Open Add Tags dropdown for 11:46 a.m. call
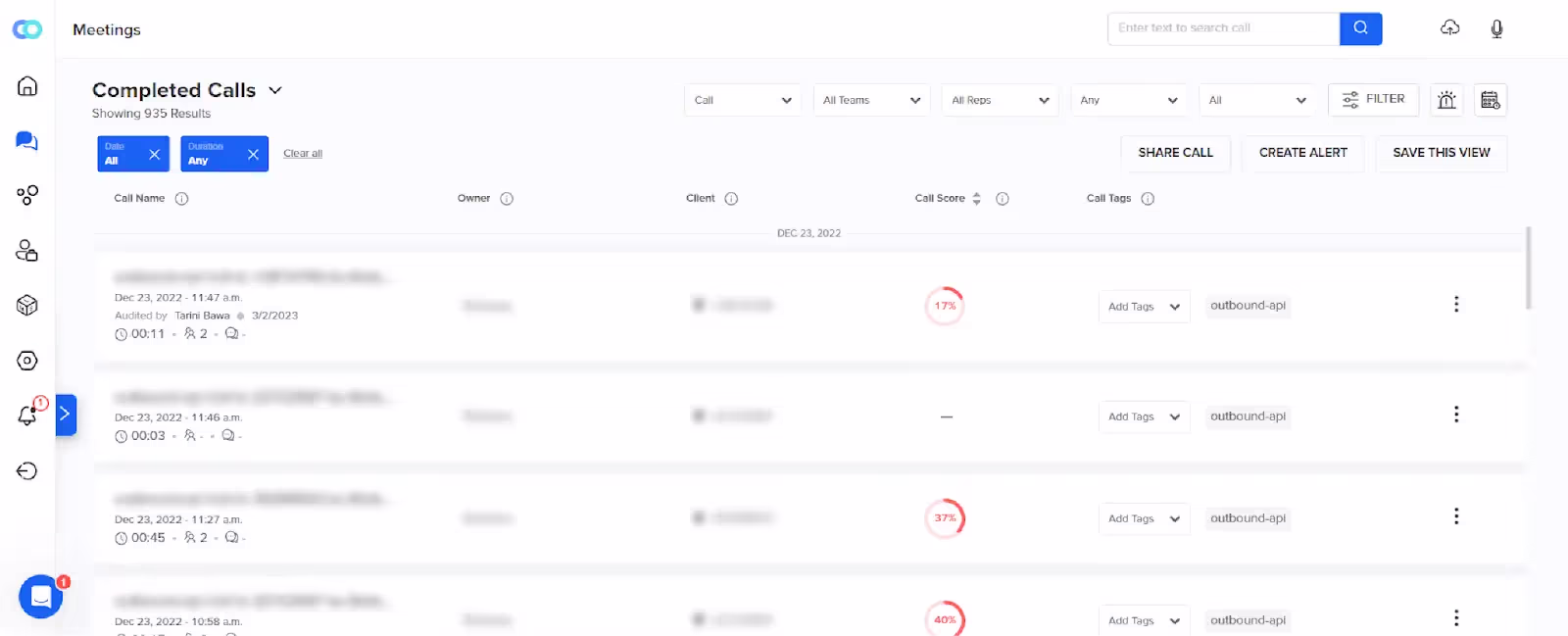The width and height of the screenshot is (1568, 636). click(x=1144, y=416)
